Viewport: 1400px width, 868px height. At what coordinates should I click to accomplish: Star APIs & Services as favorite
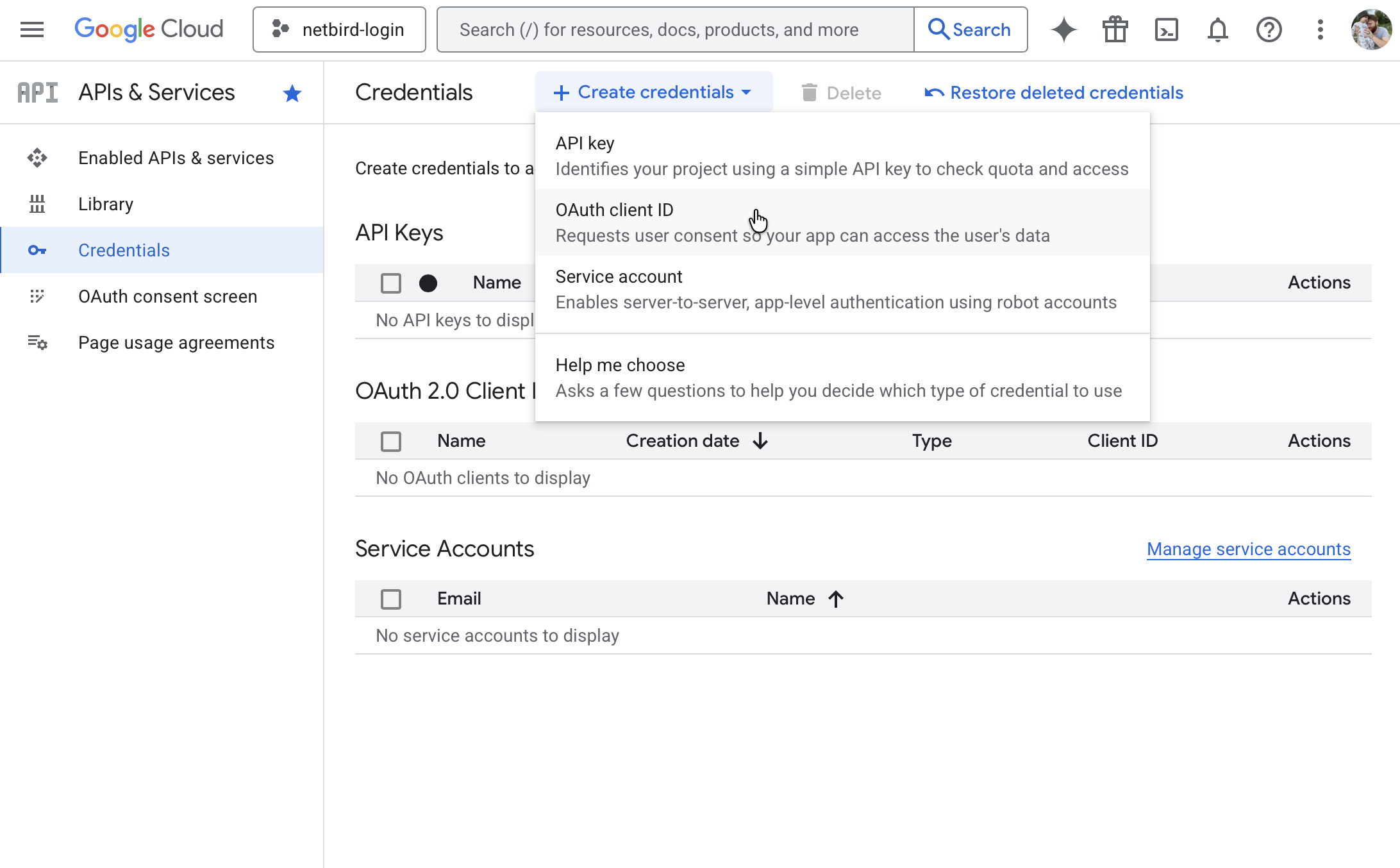(292, 93)
